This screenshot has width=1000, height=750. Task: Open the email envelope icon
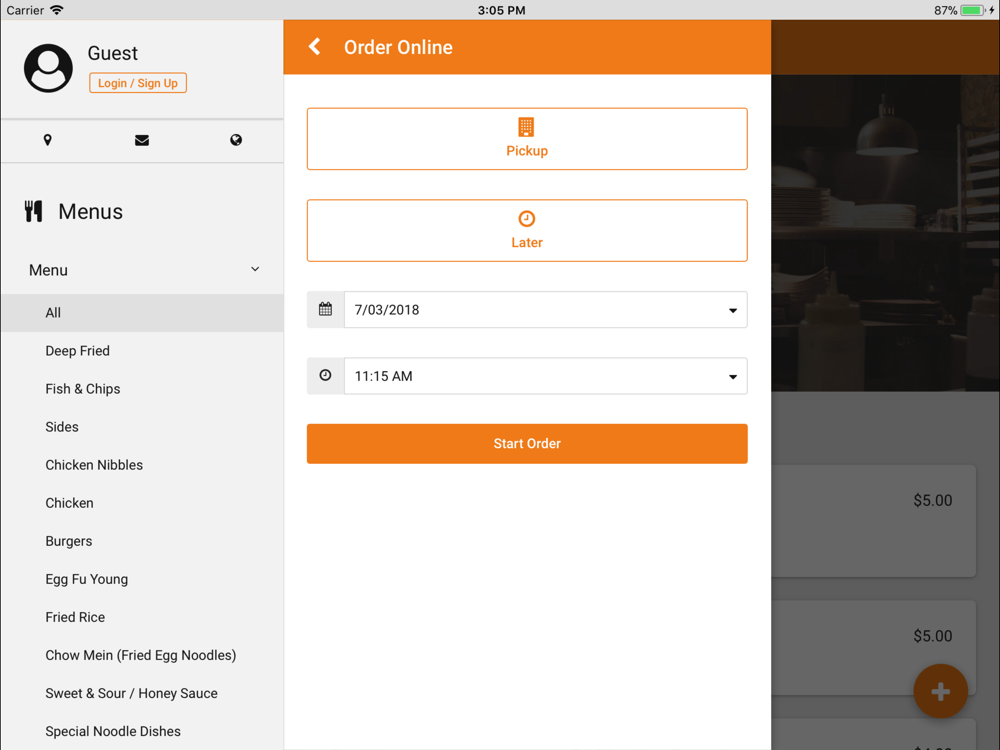(x=142, y=140)
